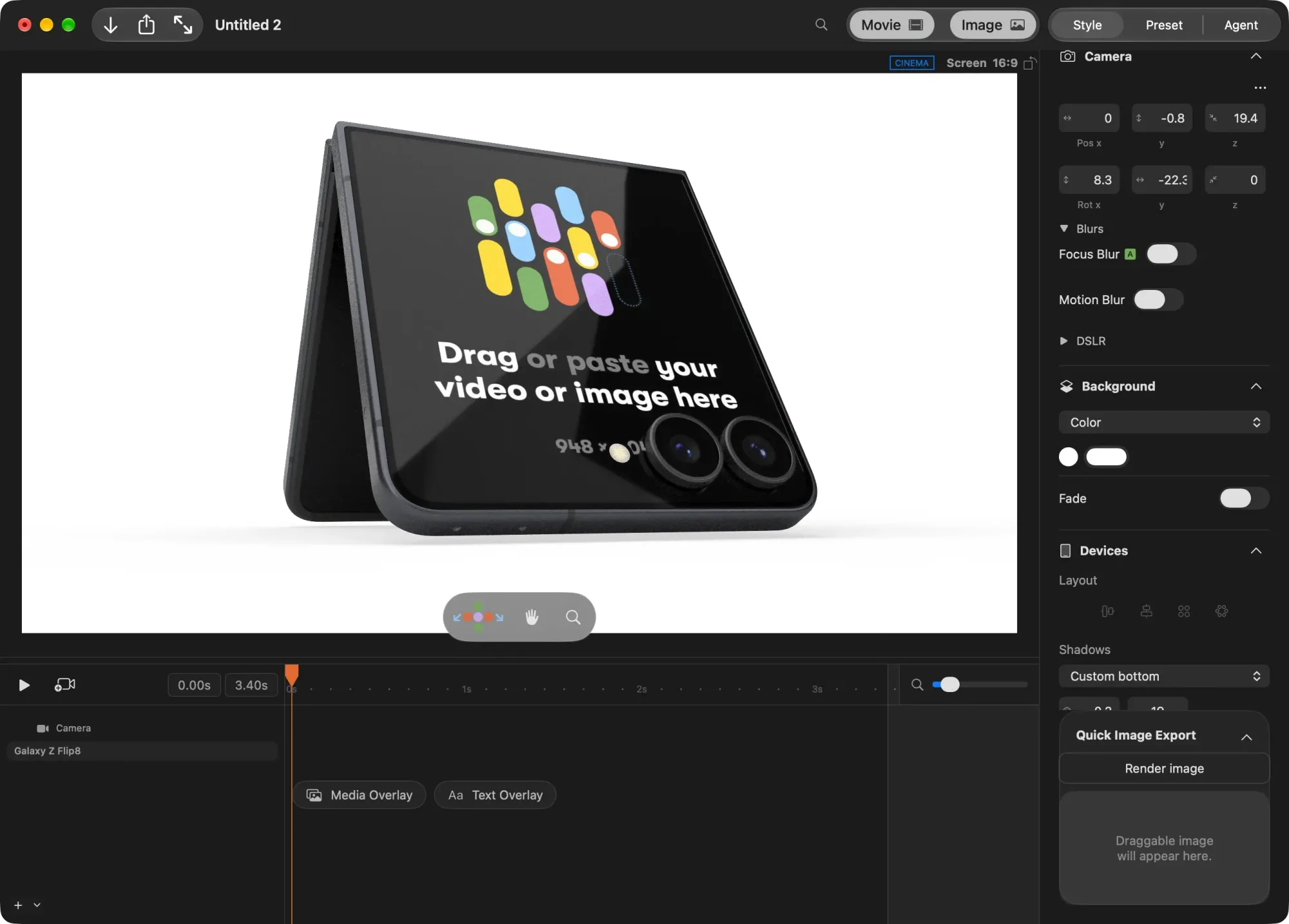The width and height of the screenshot is (1289, 924).
Task: Switch to Movie mode
Action: click(892, 25)
